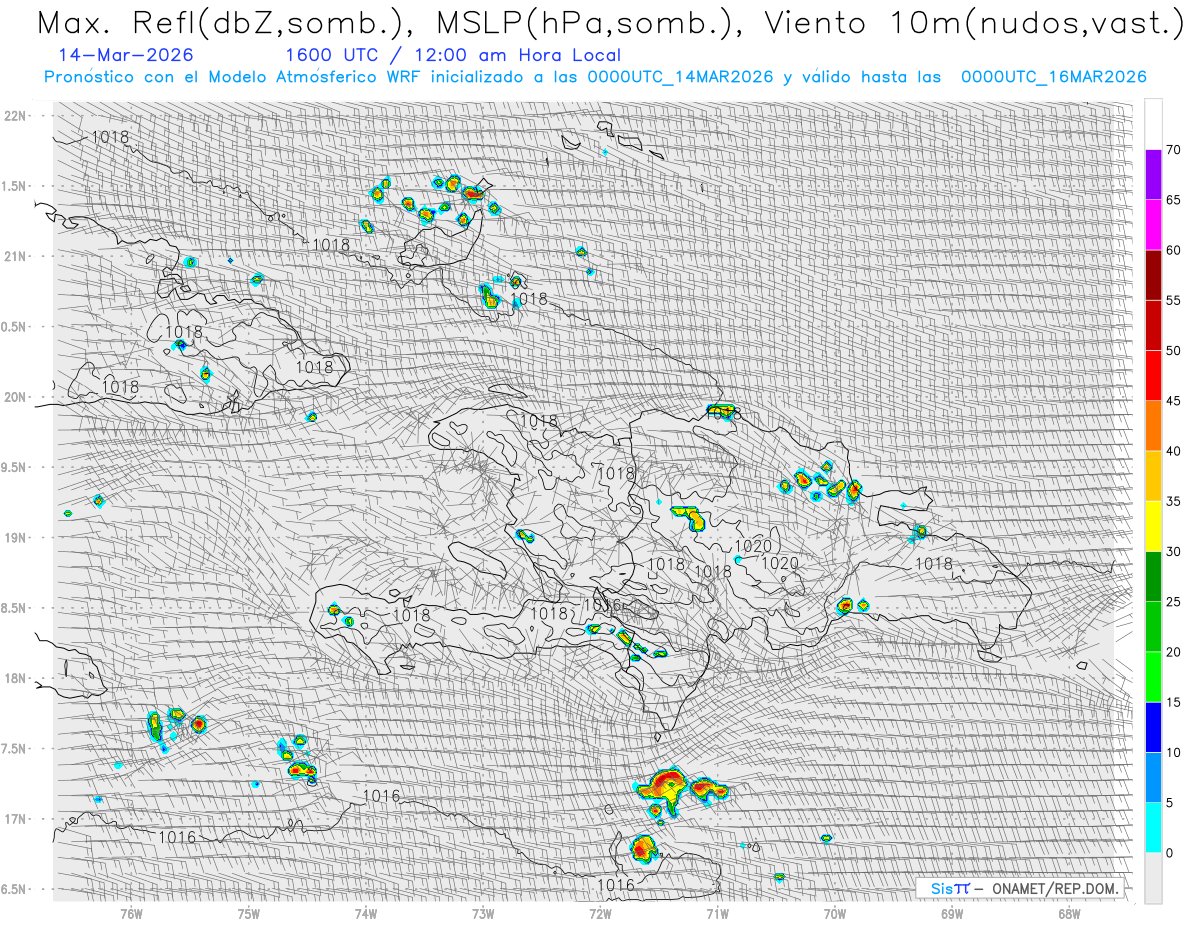Click the '8.5N' axis tick label

(14, 608)
